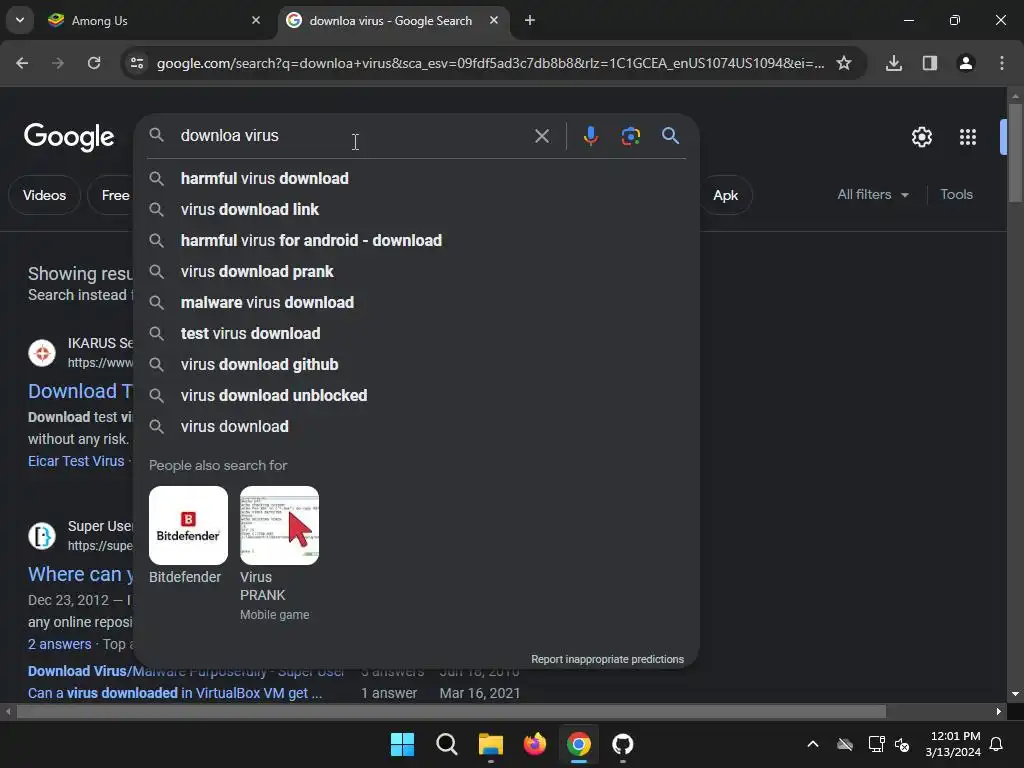The image size is (1024, 768).
Task: Go to the Google logo homepage
Action: tap(69, 137)
